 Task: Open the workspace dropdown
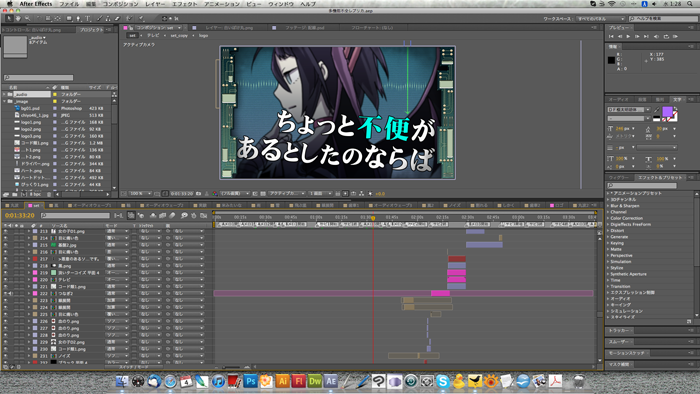click(x=600, y=19)
